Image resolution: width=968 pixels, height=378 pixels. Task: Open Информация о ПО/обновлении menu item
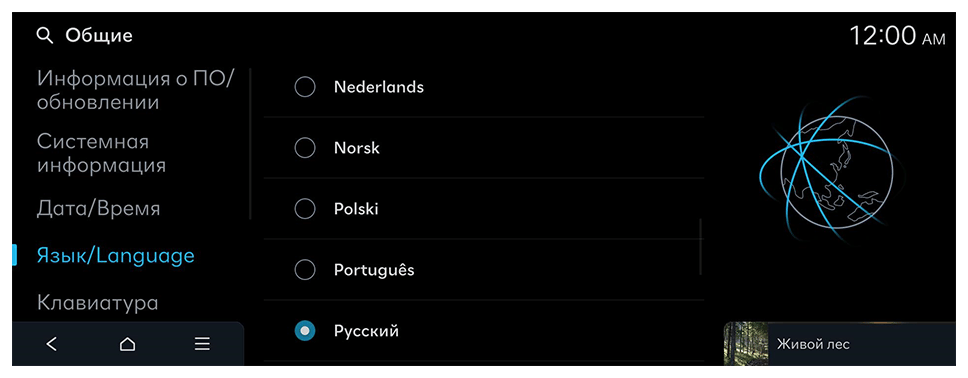point(135,90)
